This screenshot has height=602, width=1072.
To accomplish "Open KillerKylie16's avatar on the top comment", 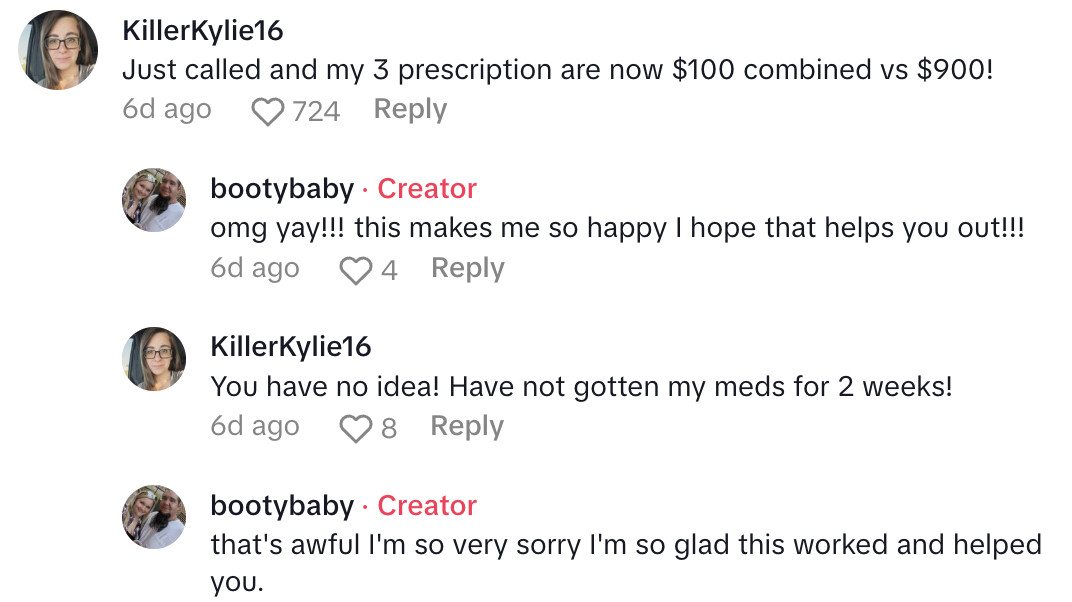I will [58, 51].
